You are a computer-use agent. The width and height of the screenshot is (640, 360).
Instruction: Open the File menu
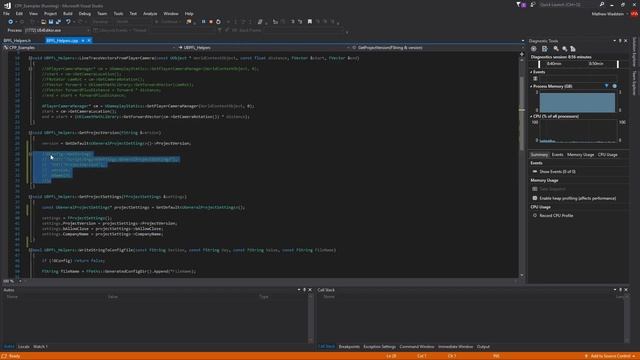click(x=6, y=13)
